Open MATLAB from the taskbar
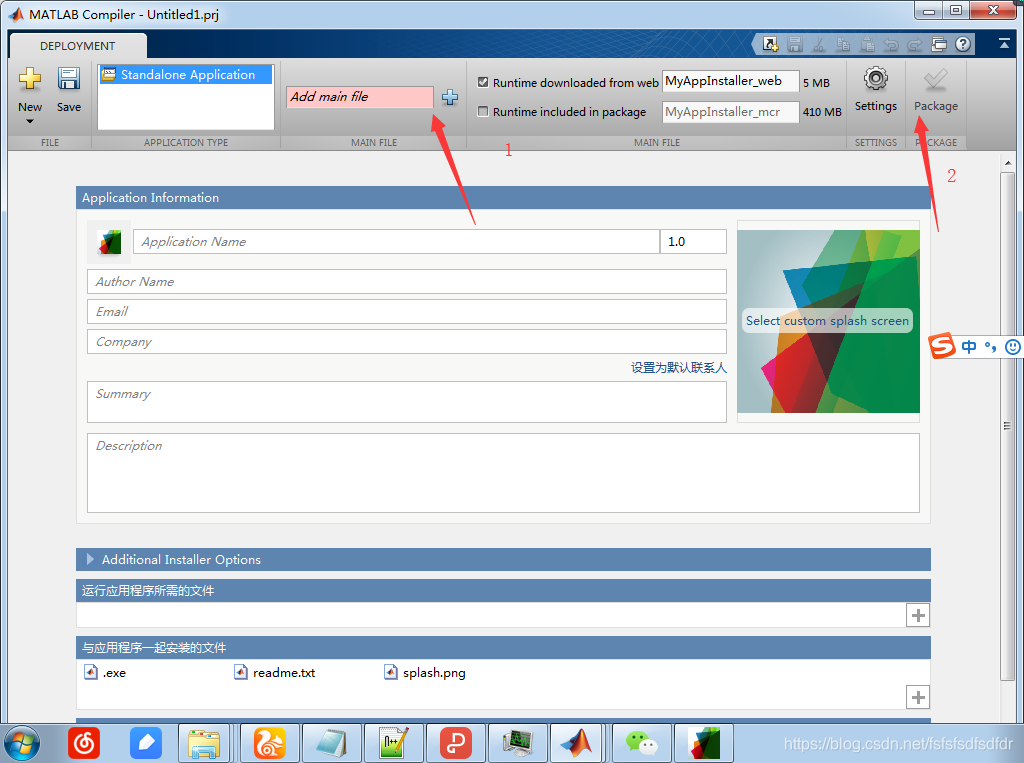1024x763 pixels. click(x=577, y=743)
